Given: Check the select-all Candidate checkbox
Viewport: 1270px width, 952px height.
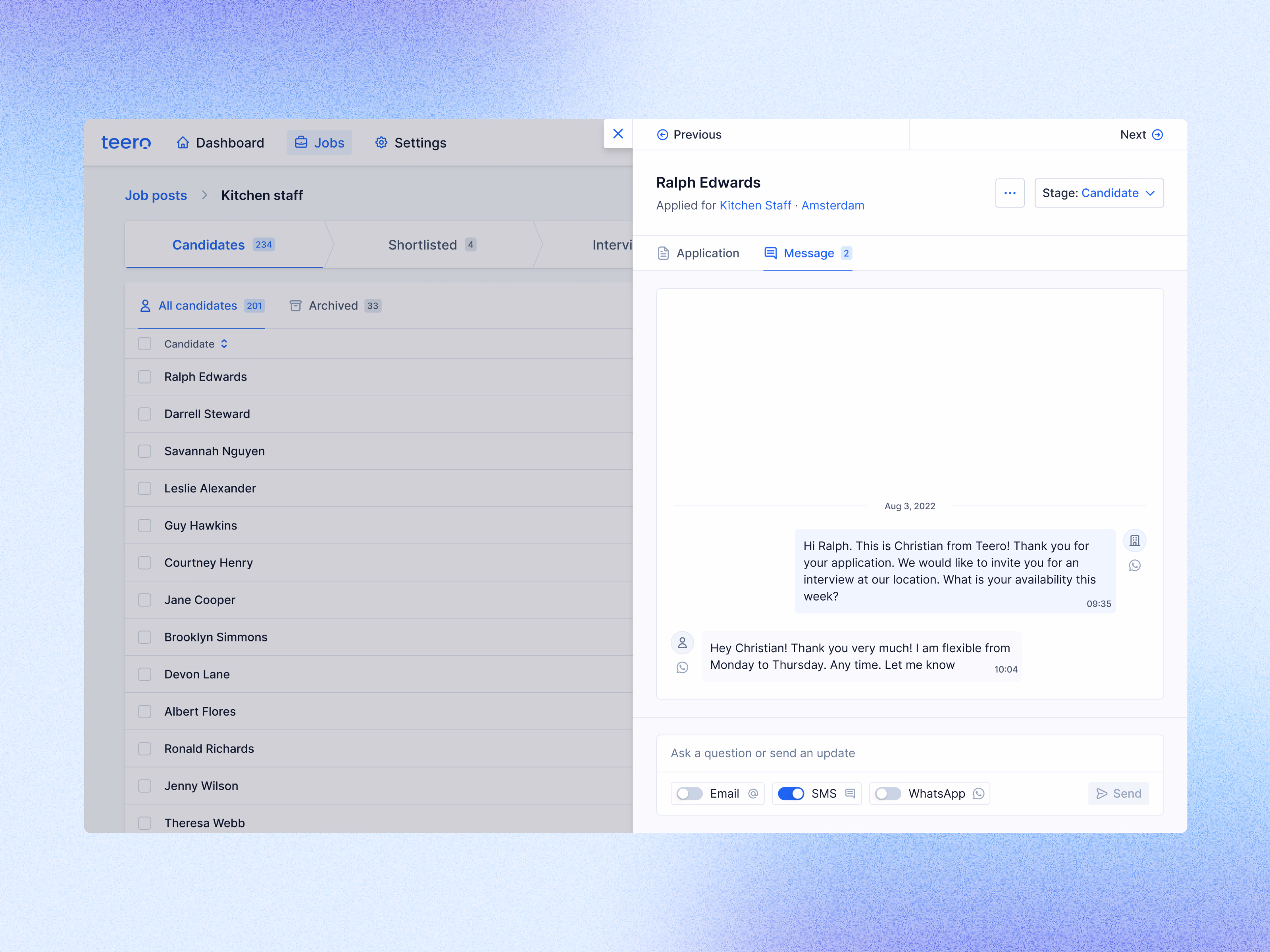Looking at the screenshot, I should 145,344.
